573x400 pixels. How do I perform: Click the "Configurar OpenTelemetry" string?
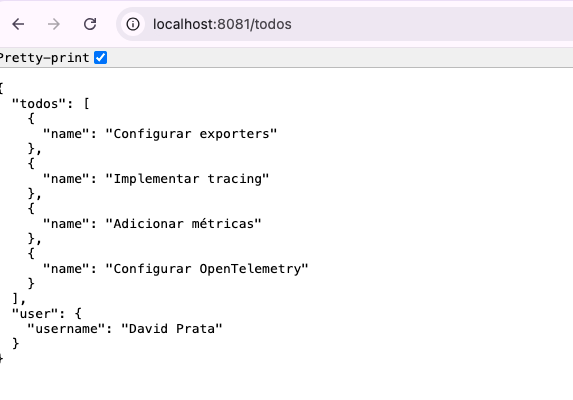click(x=207, y=269)
